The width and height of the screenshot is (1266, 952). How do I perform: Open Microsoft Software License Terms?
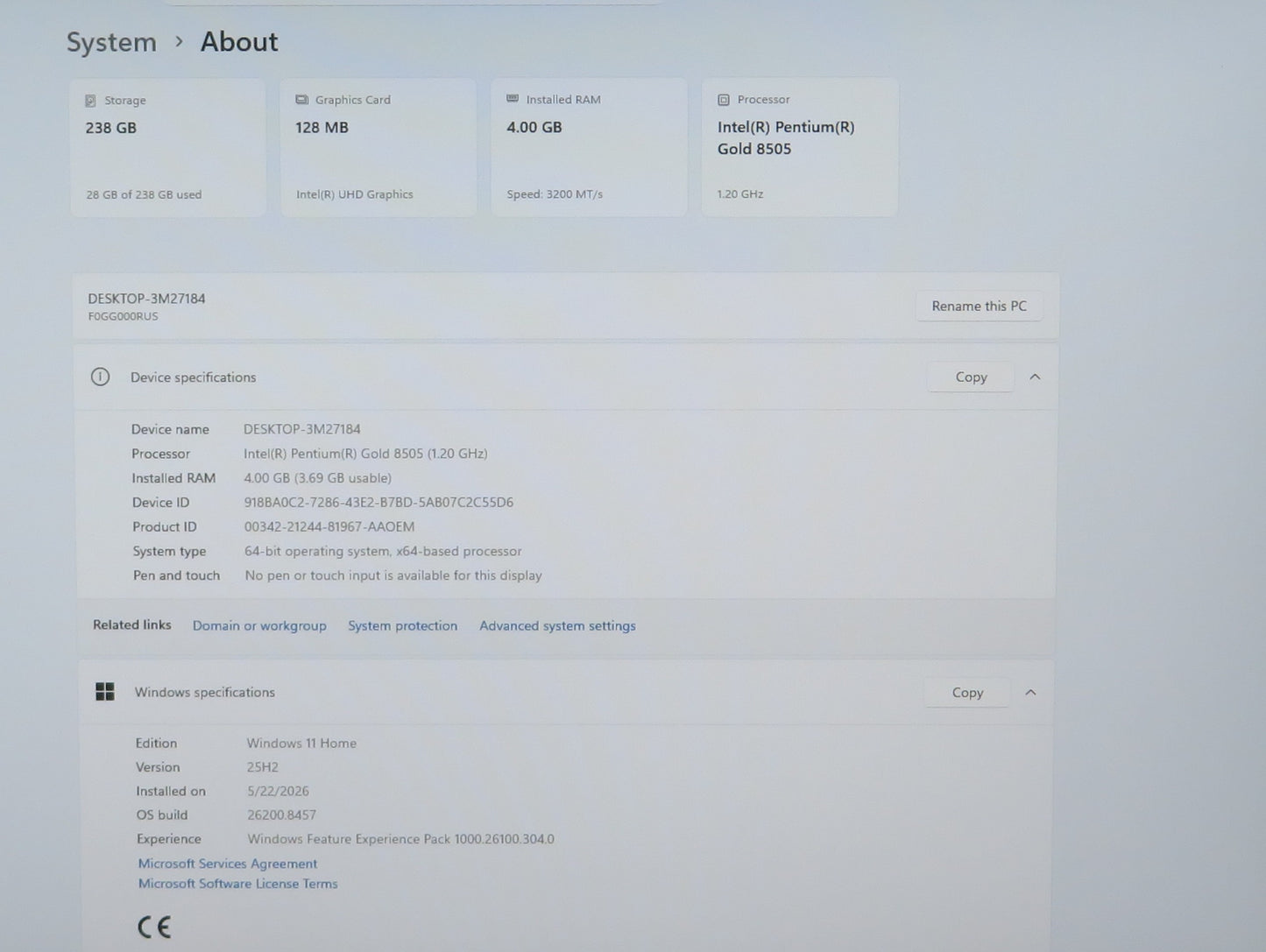tap(237, 884)
